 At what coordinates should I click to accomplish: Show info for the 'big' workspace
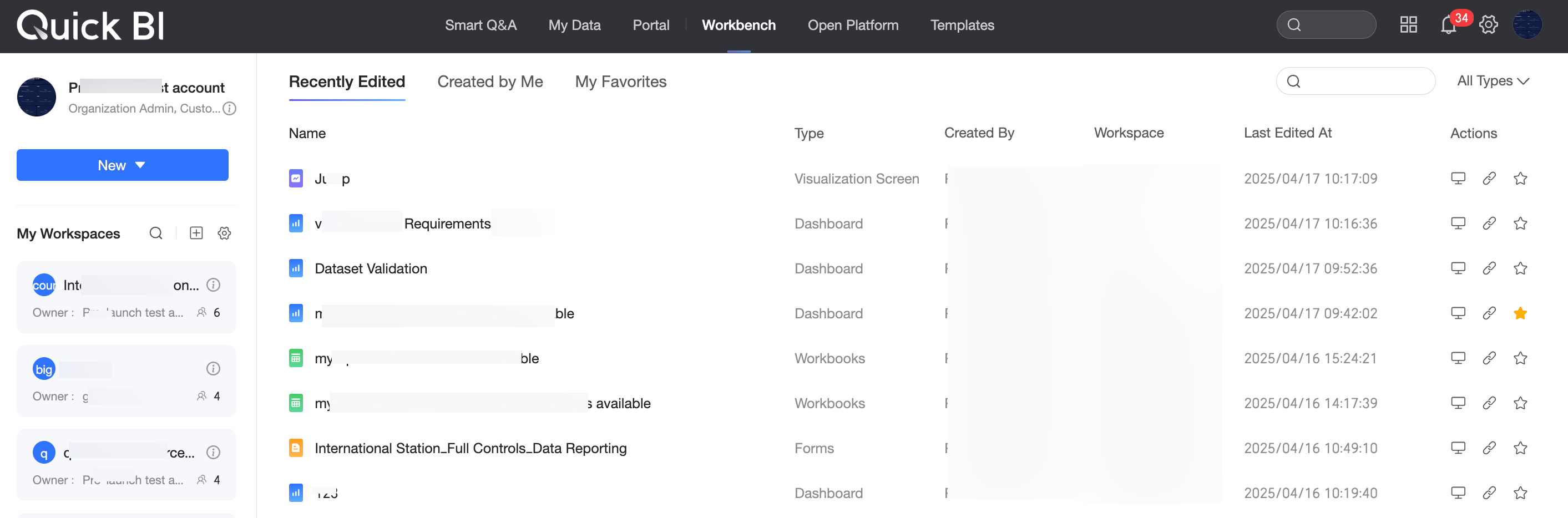coord(213,368)
